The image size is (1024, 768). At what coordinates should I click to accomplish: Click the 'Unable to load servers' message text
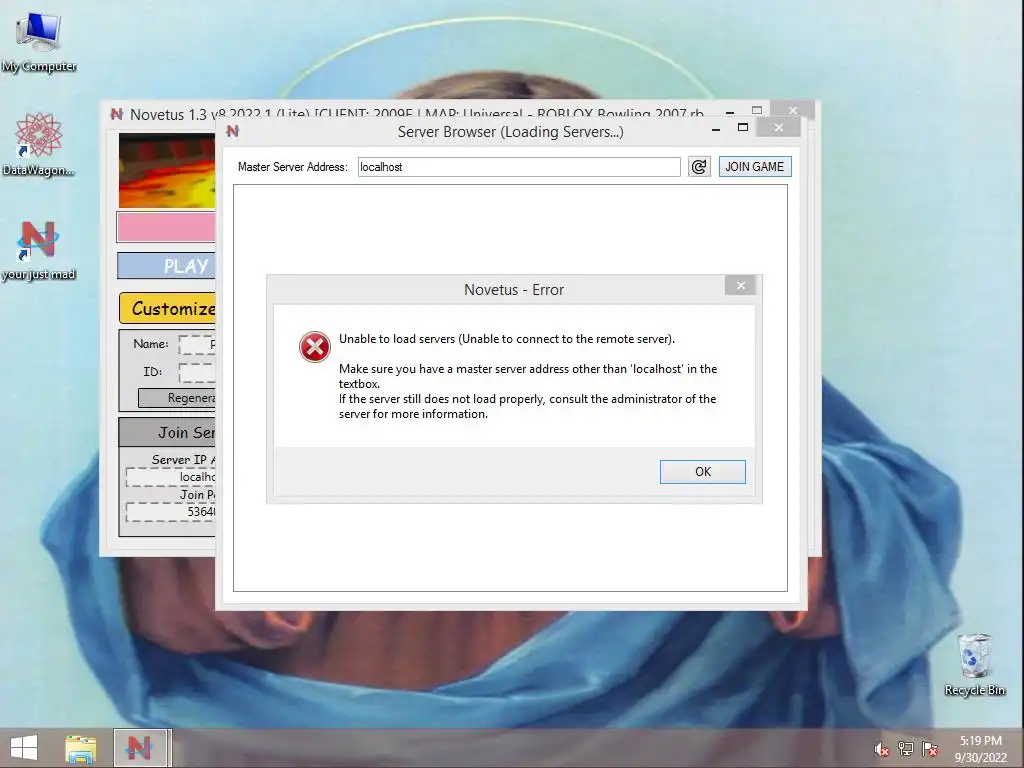(x=507, y=339)
